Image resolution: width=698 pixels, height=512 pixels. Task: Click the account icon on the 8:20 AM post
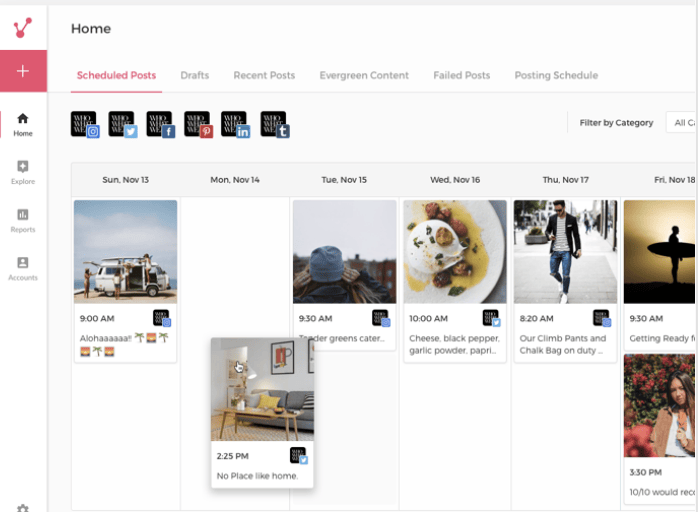tap(602, 318)
